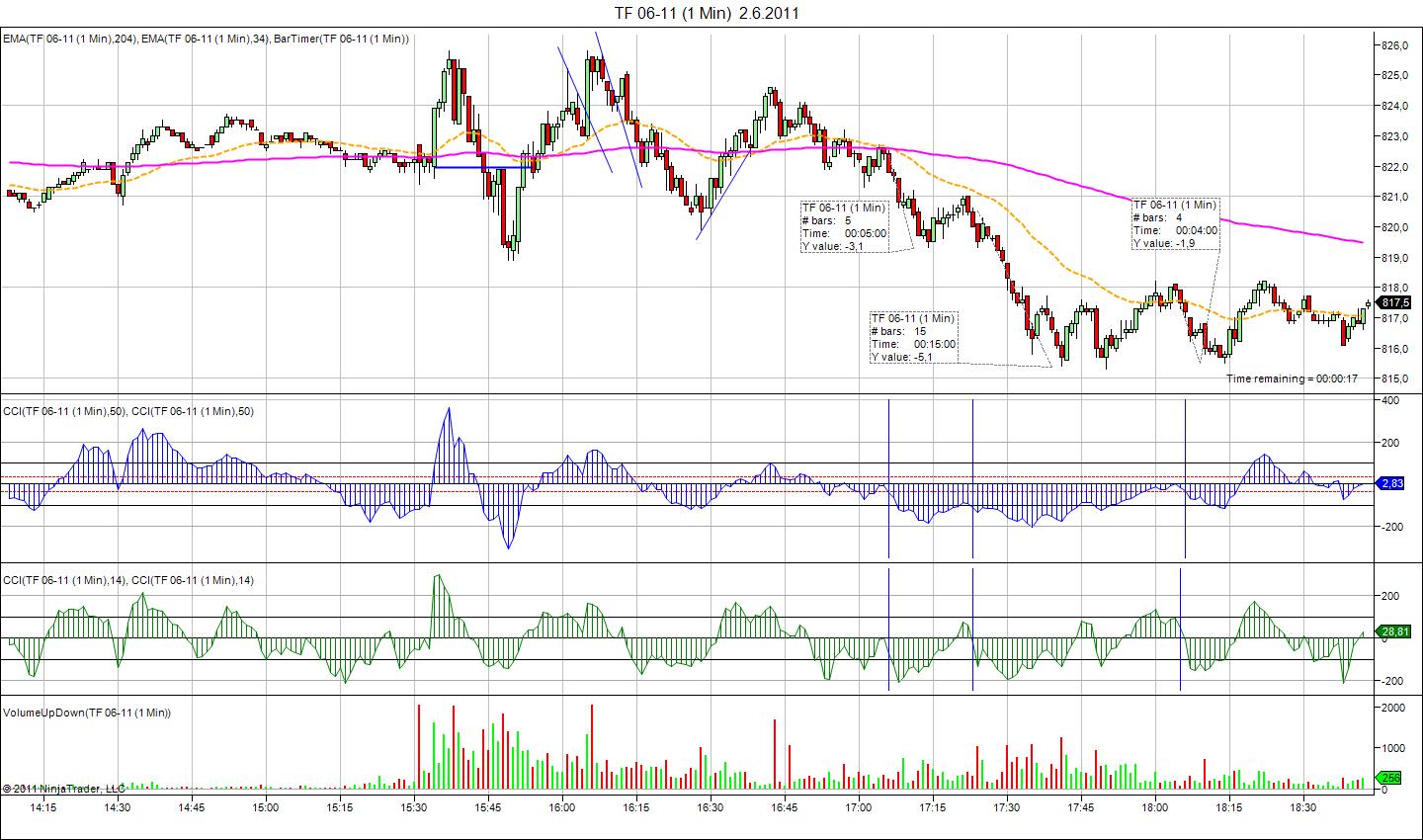The image size is (1423, 840).
Task: Click the CCI 14 value marker 28,81
Action: point(1394,630)
